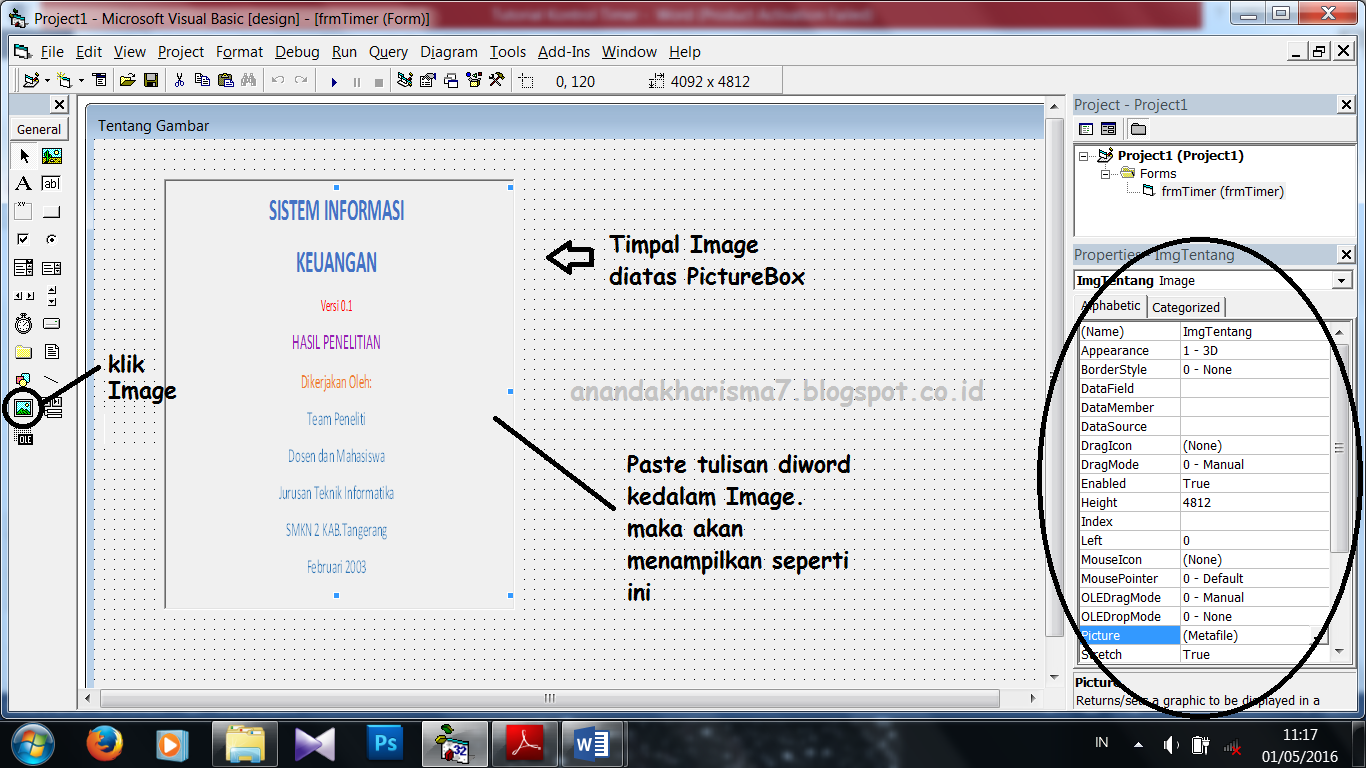The height and width of the screenshot is (768, 1366).
Task: Switch to the Categorized properties tab
Action: [1185, 307]
